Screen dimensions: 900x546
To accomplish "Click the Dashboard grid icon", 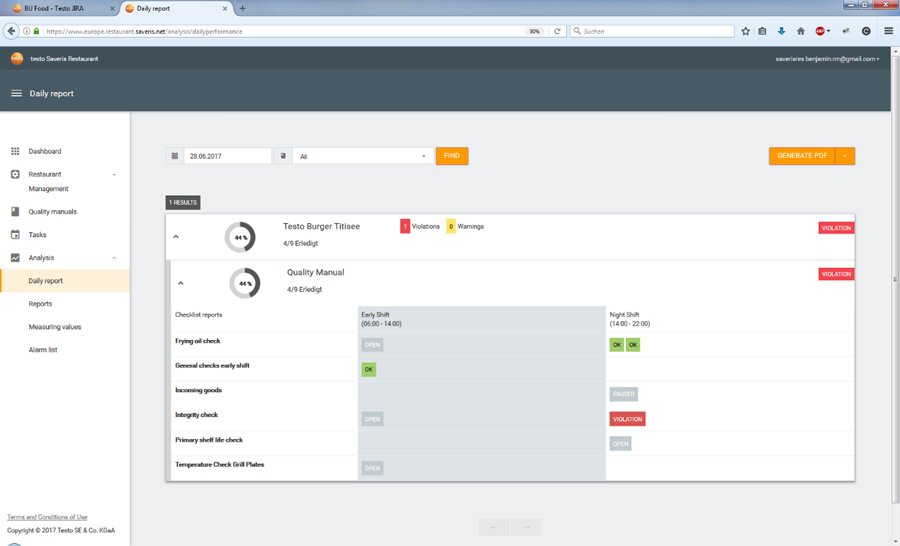I will [x=15, y=152].
